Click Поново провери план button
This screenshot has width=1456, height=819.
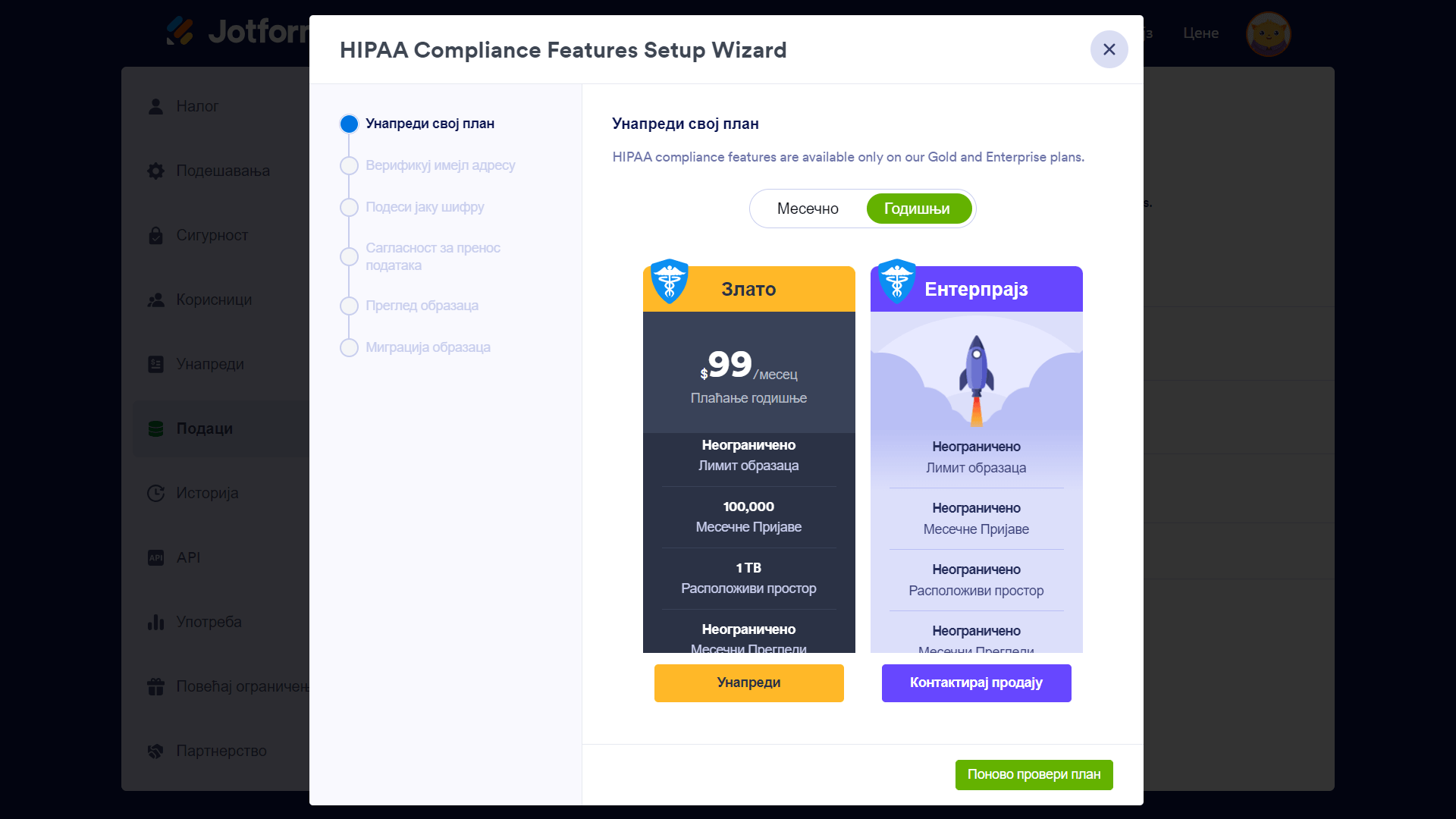(x=1034, y=774)
